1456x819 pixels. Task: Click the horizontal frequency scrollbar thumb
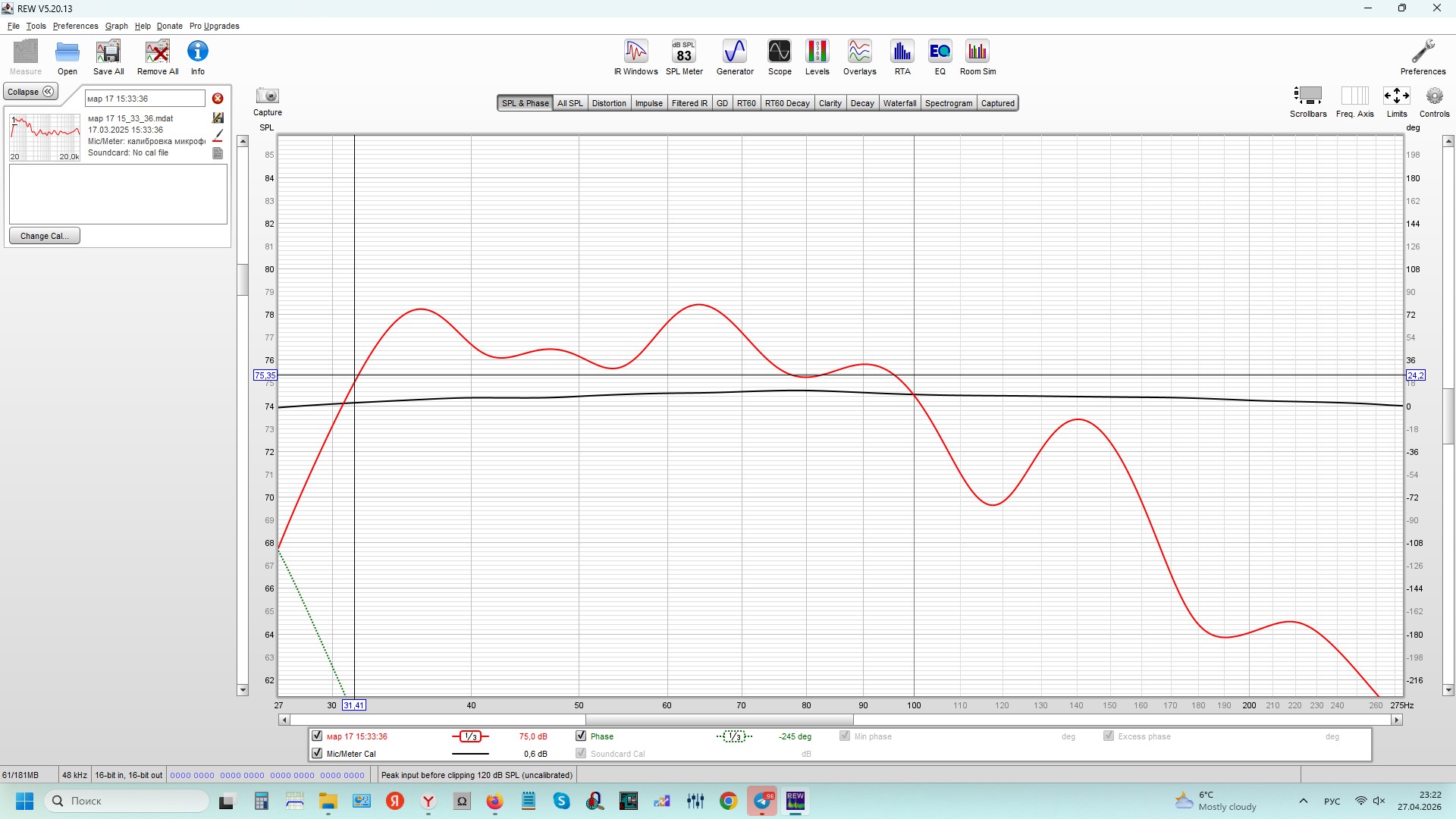tap(719, 720)
